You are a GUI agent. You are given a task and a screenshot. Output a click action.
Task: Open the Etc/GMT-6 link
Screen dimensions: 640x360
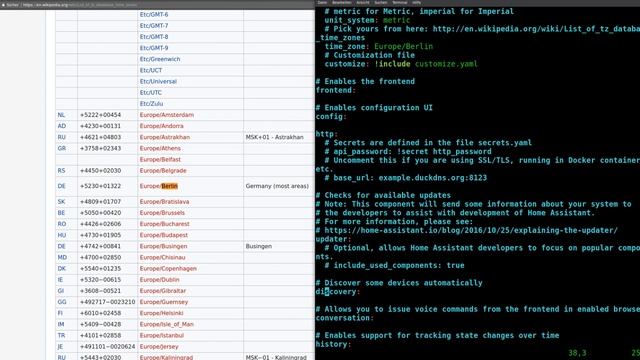(x=154, y=15)
